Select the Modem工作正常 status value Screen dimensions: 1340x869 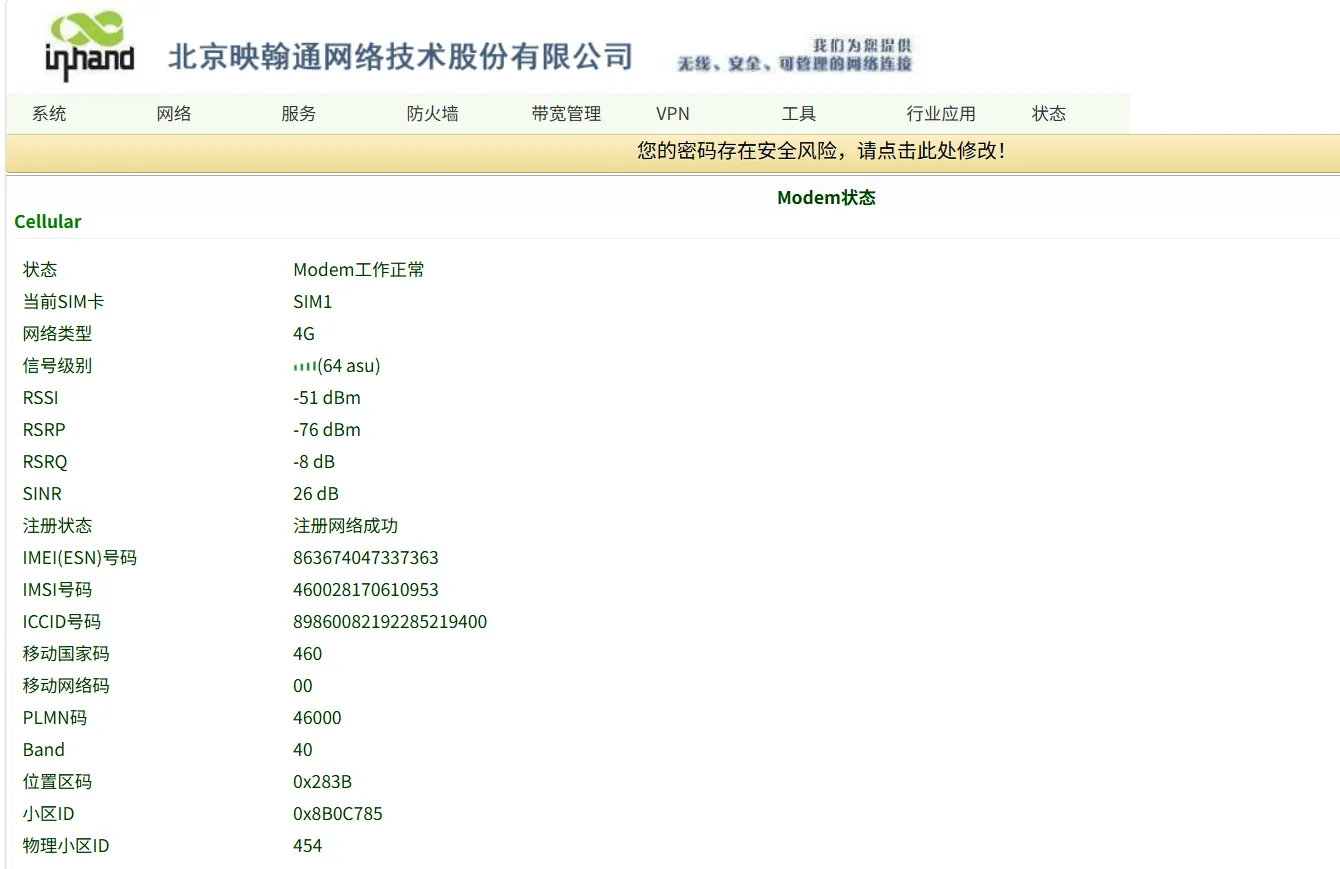point(359,270)
